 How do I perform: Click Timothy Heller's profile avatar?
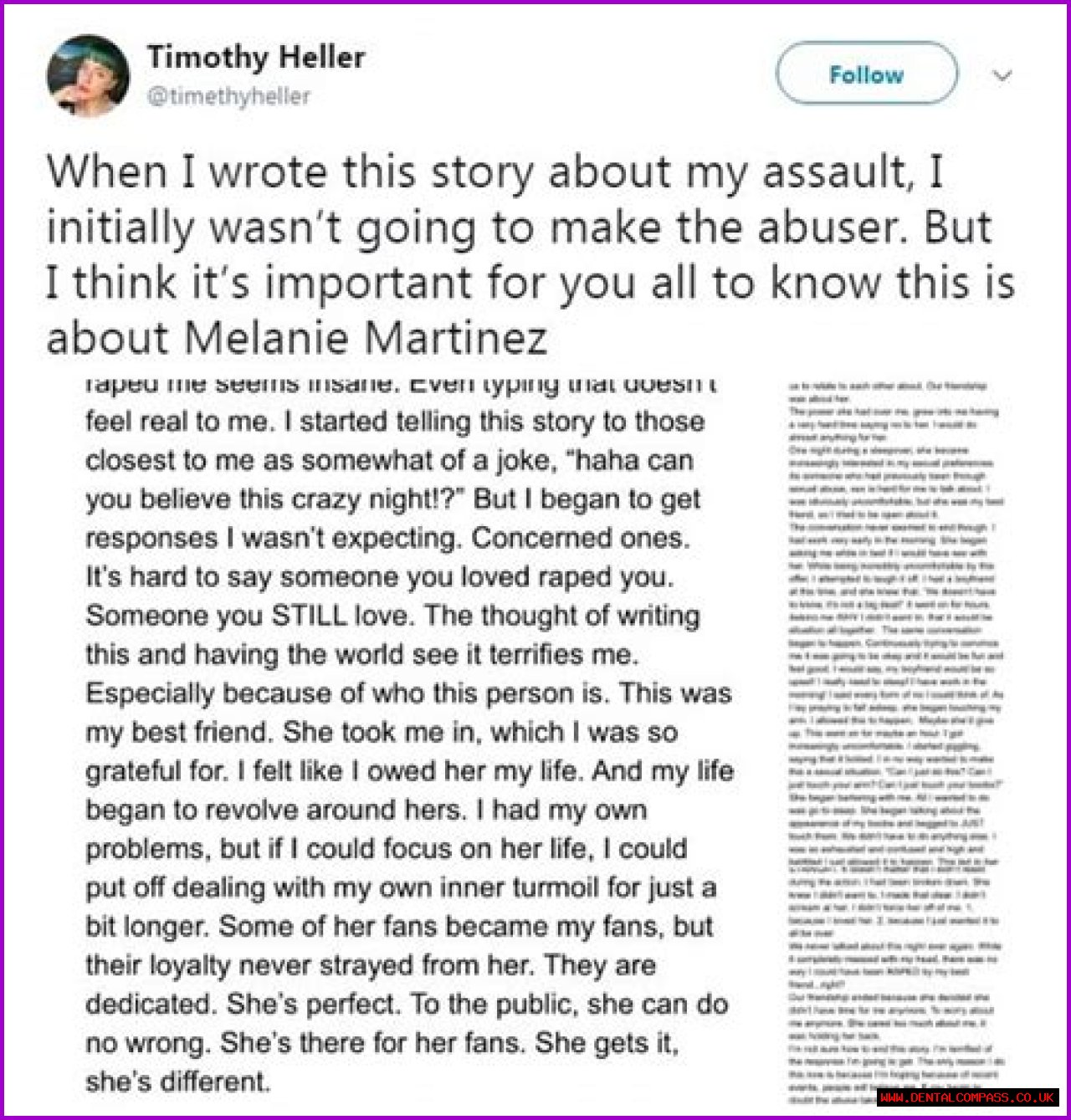pyautogui.click(x=89, y=75)
